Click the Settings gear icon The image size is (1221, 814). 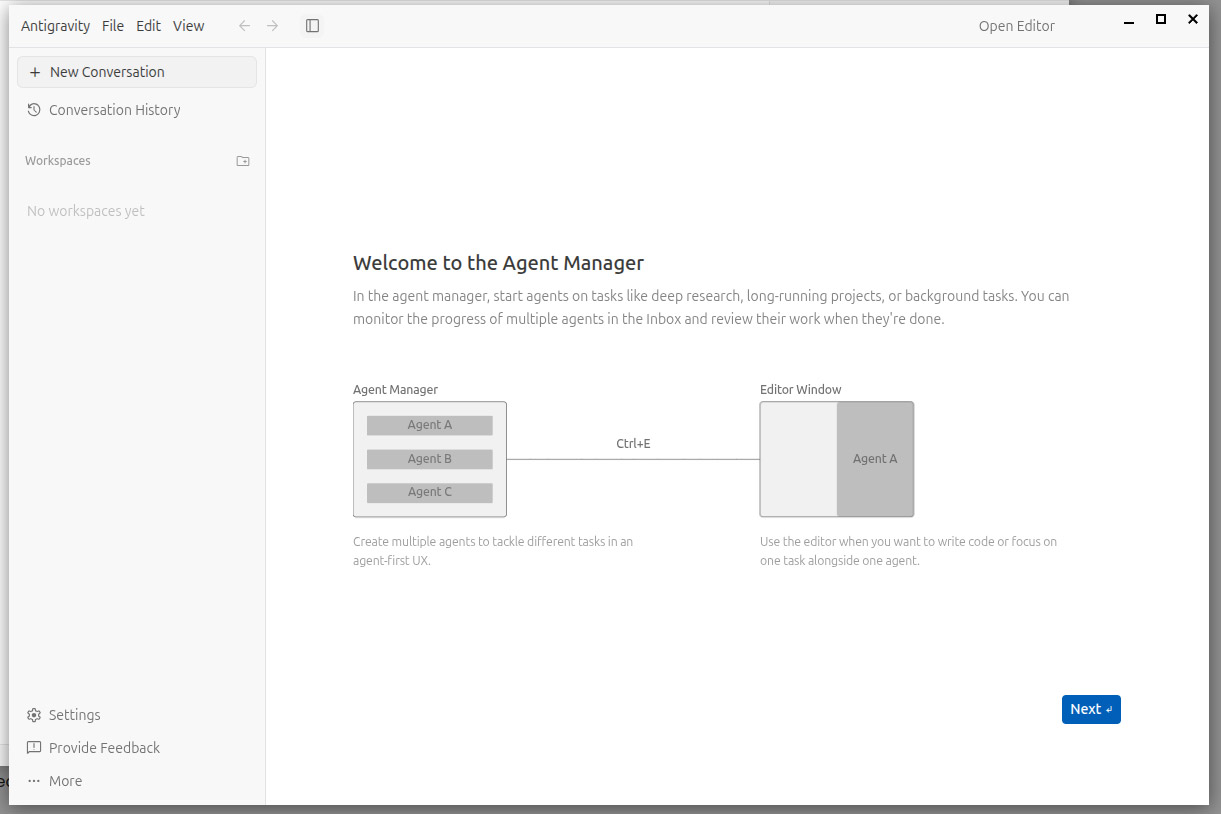pos(34,715)
